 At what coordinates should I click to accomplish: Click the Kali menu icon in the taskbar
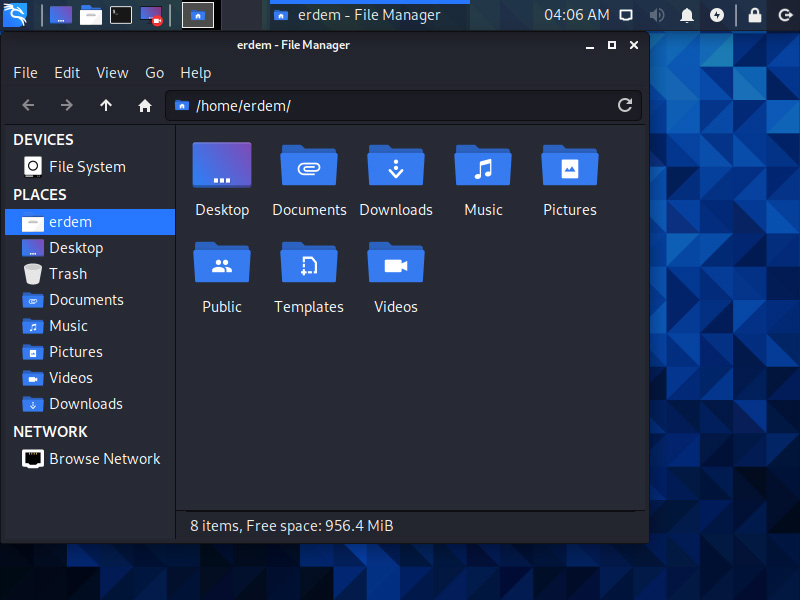[15, 14]
